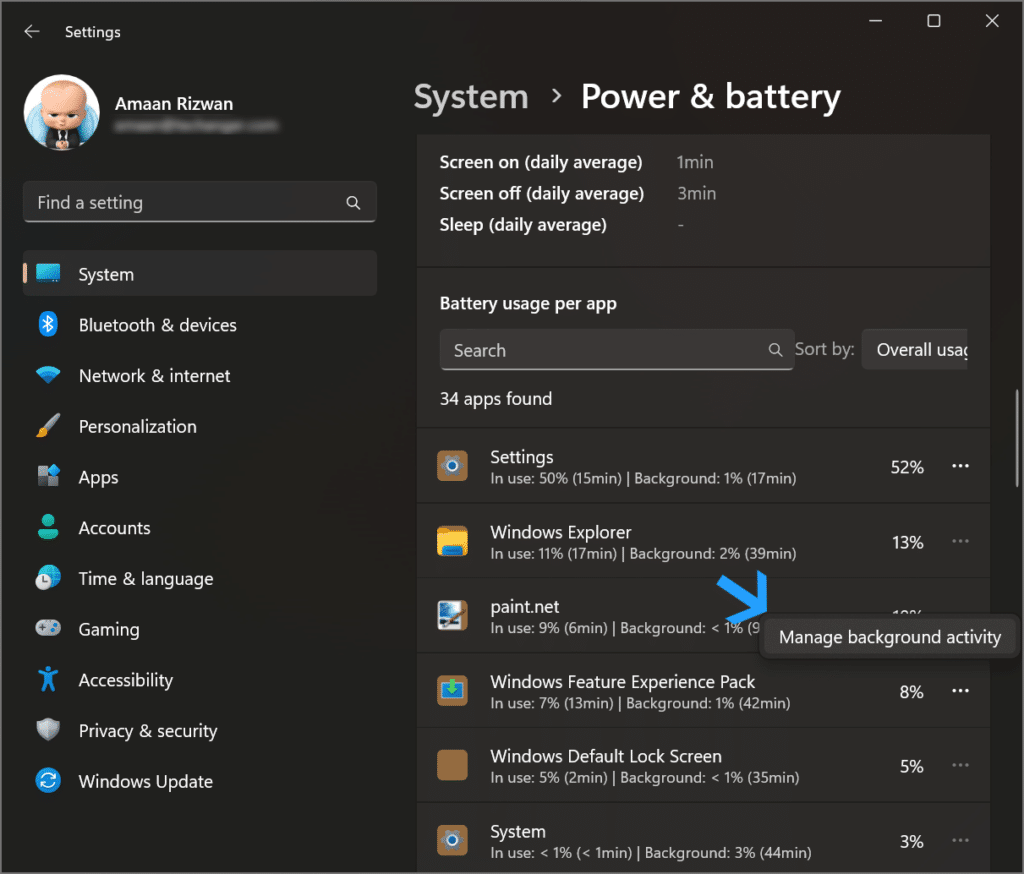
Task: Click the Windows Feature Experience Pack 8% value
Action: [911, 692]
